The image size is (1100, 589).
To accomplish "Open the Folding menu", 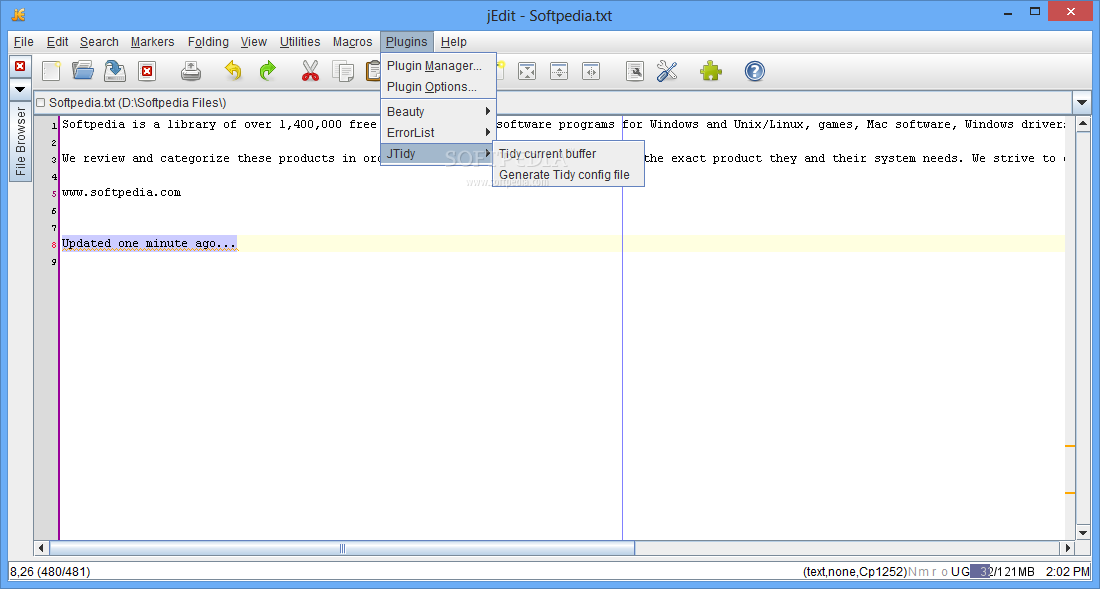I will coord(208,42).
